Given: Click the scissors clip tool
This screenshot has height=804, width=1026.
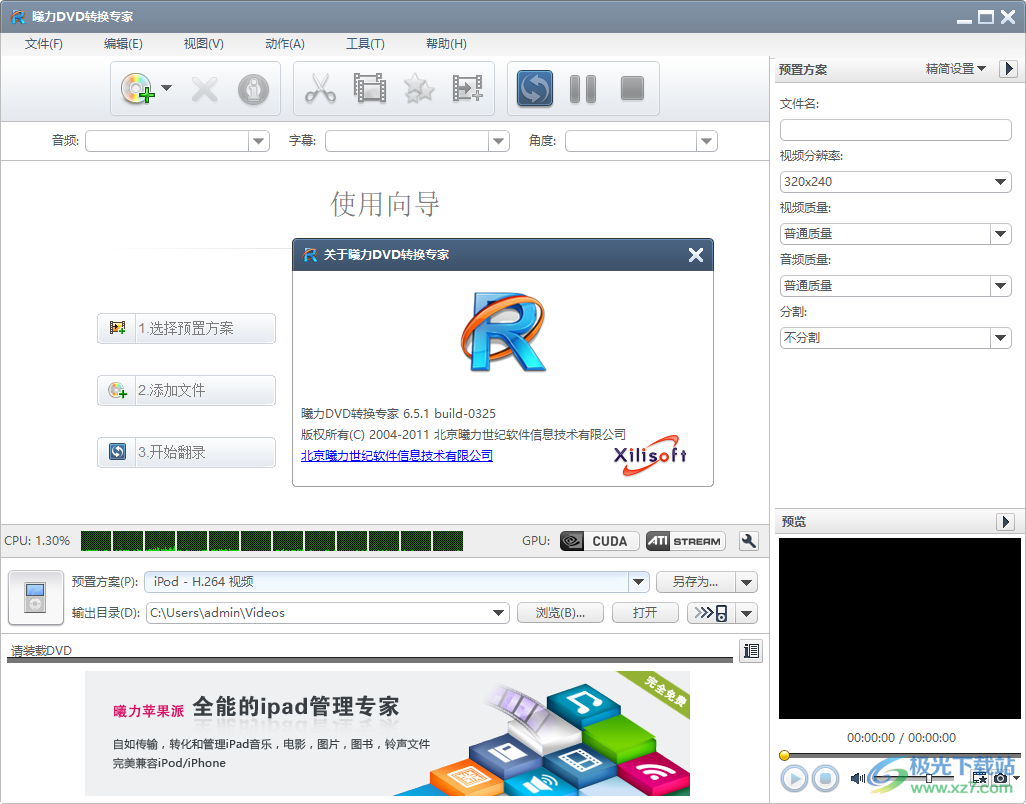Looking at the screenshot, I should click(321, 88).
